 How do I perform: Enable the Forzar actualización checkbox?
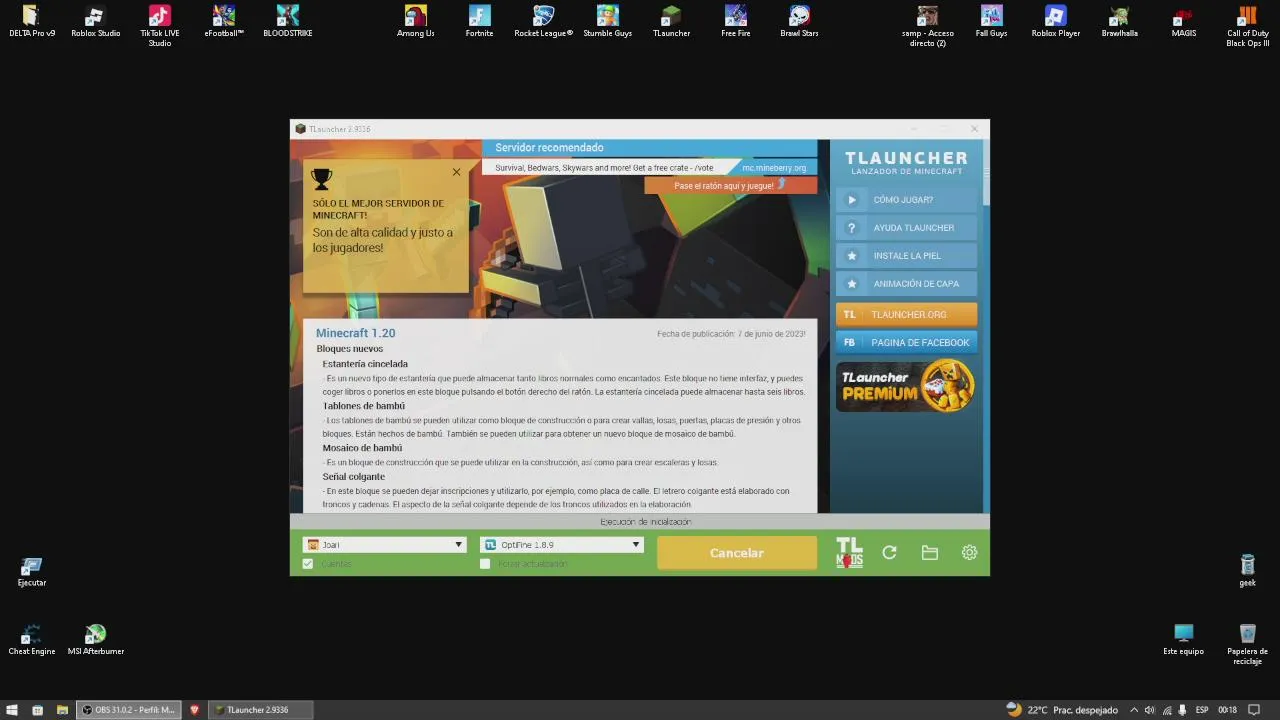485,564
